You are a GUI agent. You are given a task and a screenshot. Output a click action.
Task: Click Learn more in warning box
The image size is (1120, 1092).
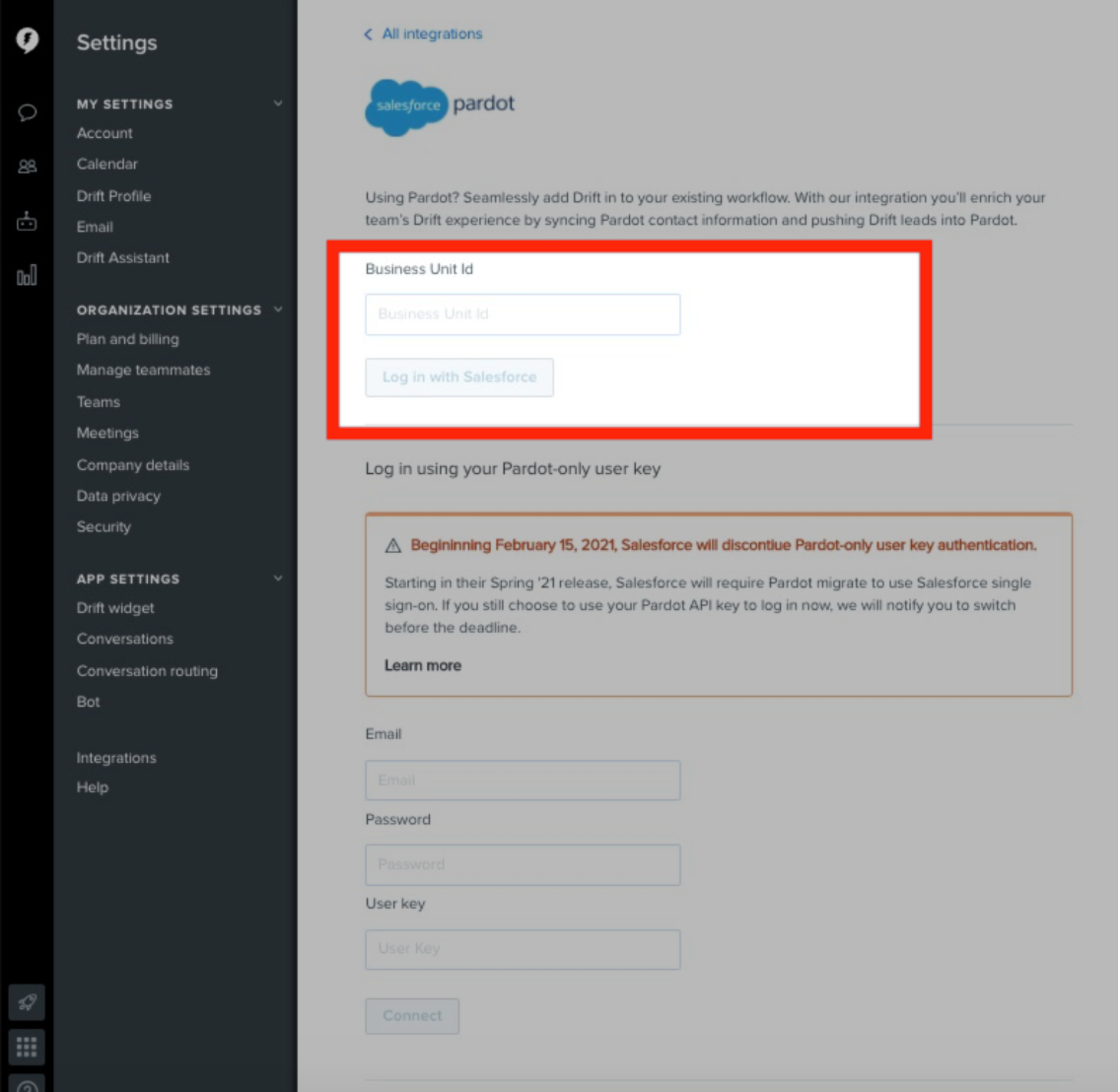click(423, 665)
